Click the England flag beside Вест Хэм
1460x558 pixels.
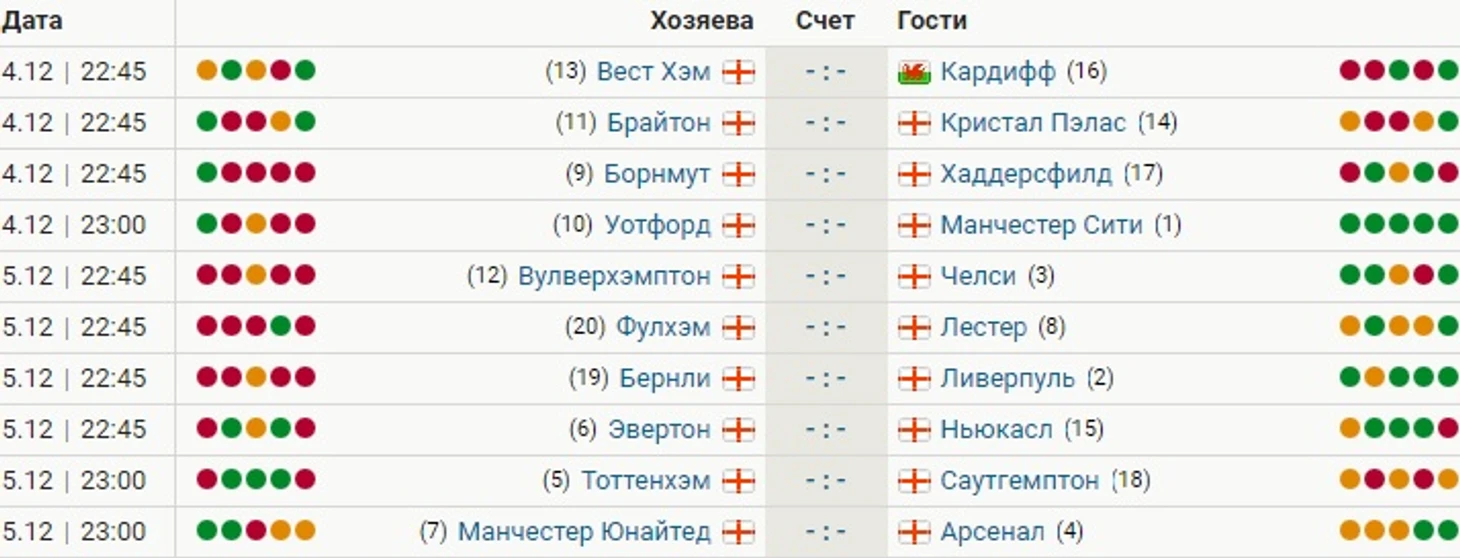(x=739, y=72)
